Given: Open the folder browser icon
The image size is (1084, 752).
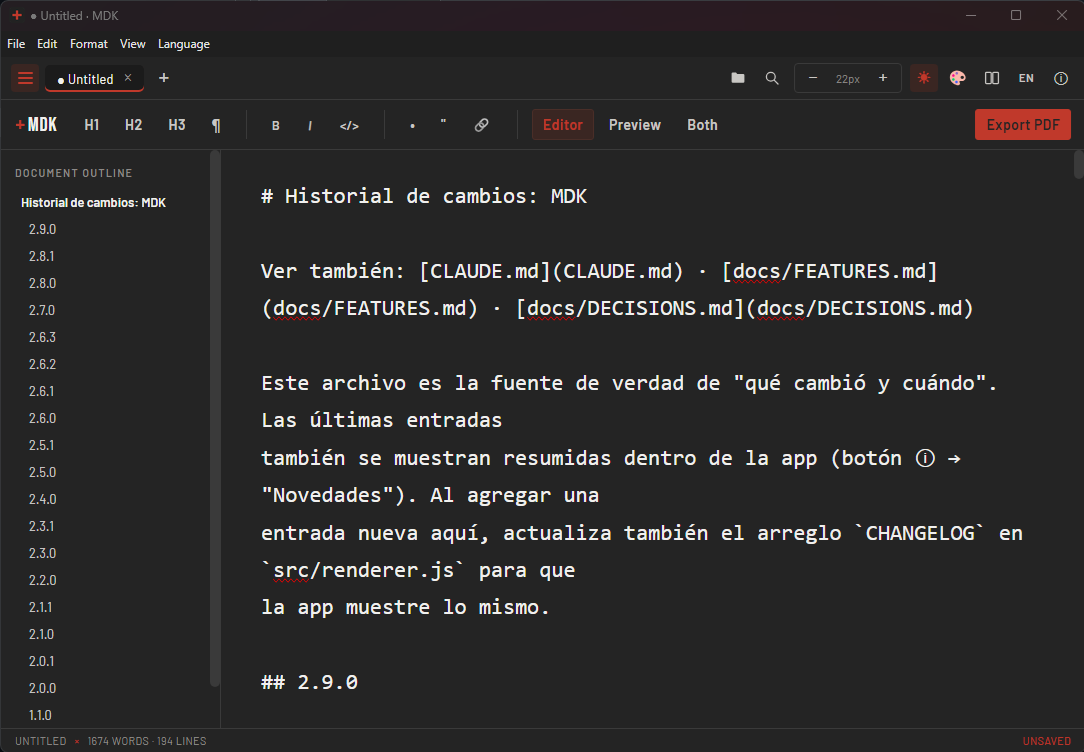Looking at the screenshot, I should [x=738, y=78].
